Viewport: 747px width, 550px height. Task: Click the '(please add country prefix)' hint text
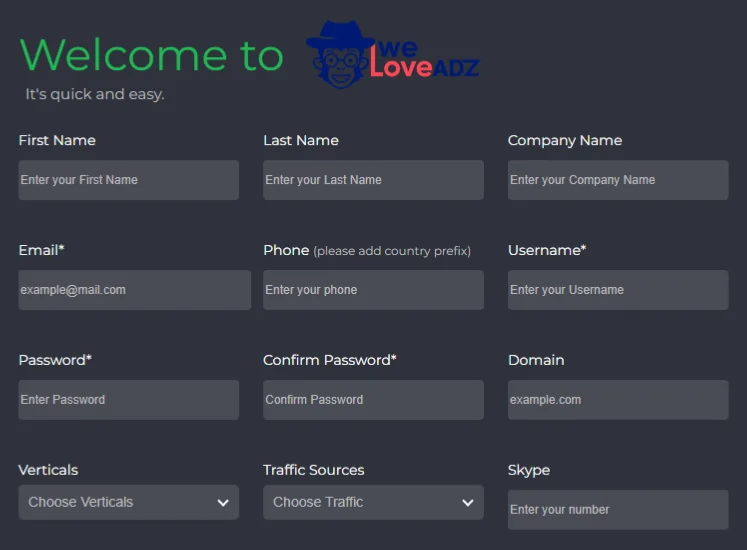pyautogui.click(x=392, y=251)
